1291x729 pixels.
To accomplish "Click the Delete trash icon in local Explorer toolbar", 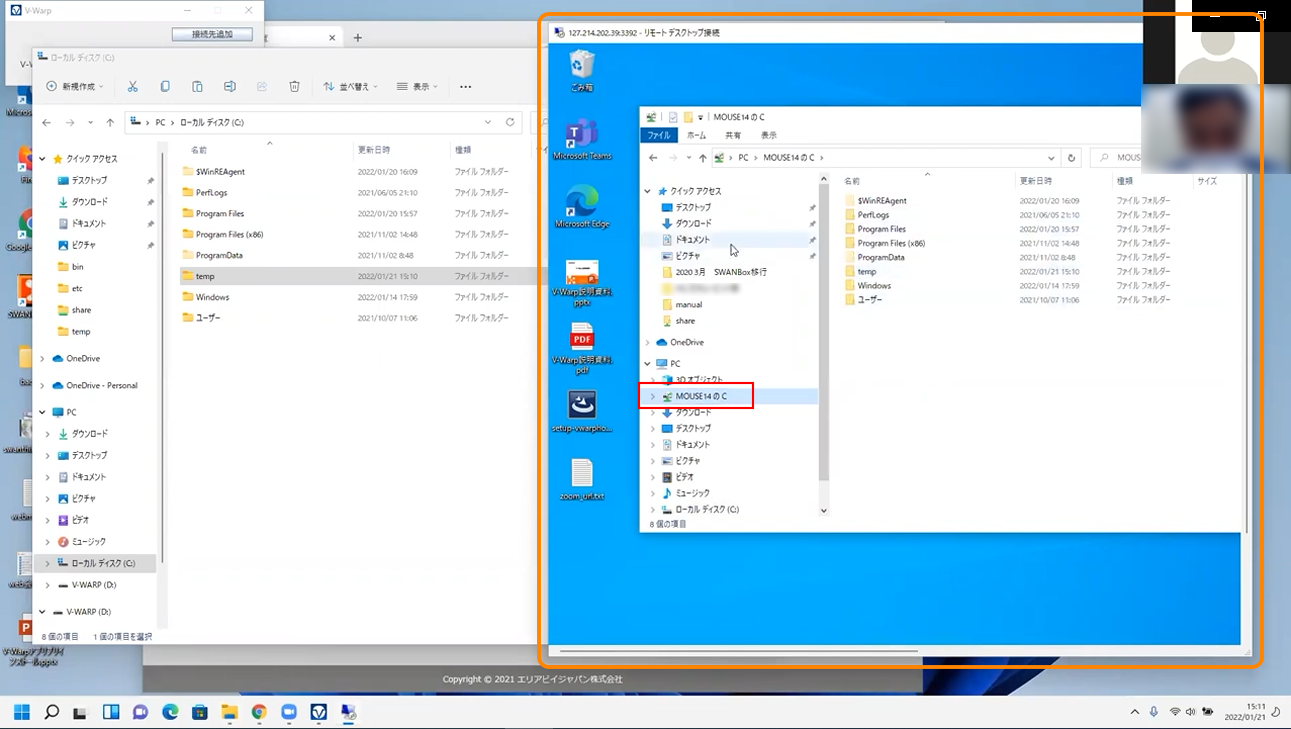I will (294, 87).
